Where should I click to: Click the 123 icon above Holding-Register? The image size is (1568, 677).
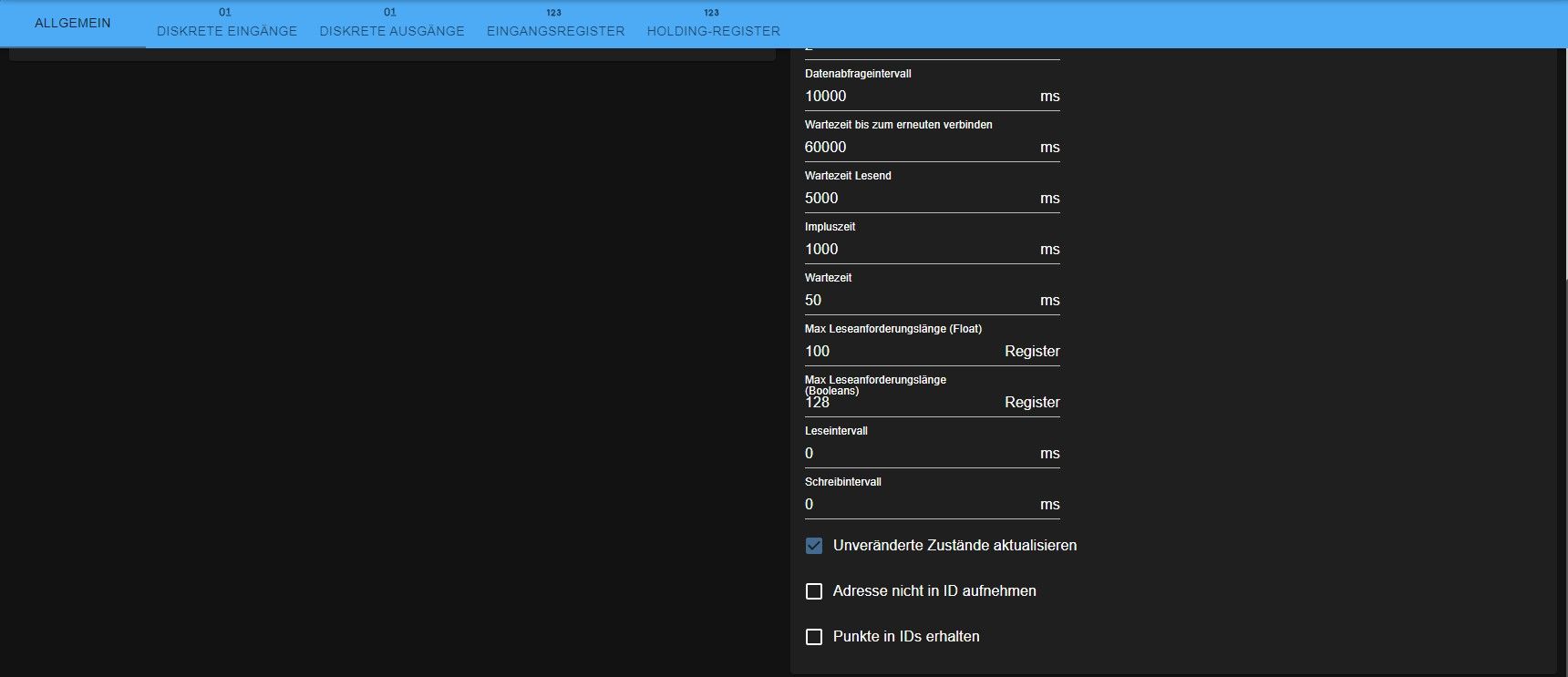pyautogui.click(x=712, y=13)
